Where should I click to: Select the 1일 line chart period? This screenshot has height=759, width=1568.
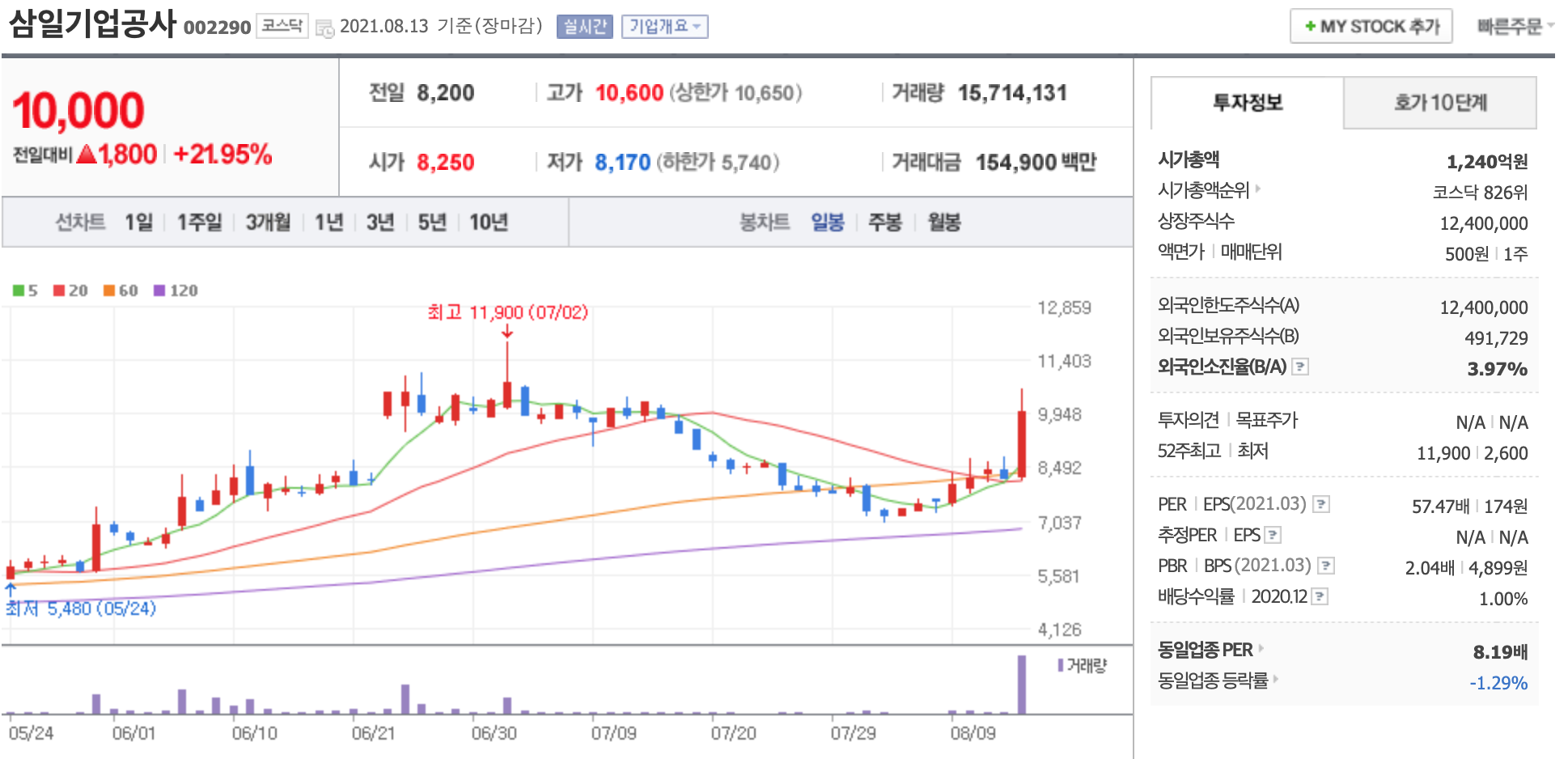coord(138,222)
